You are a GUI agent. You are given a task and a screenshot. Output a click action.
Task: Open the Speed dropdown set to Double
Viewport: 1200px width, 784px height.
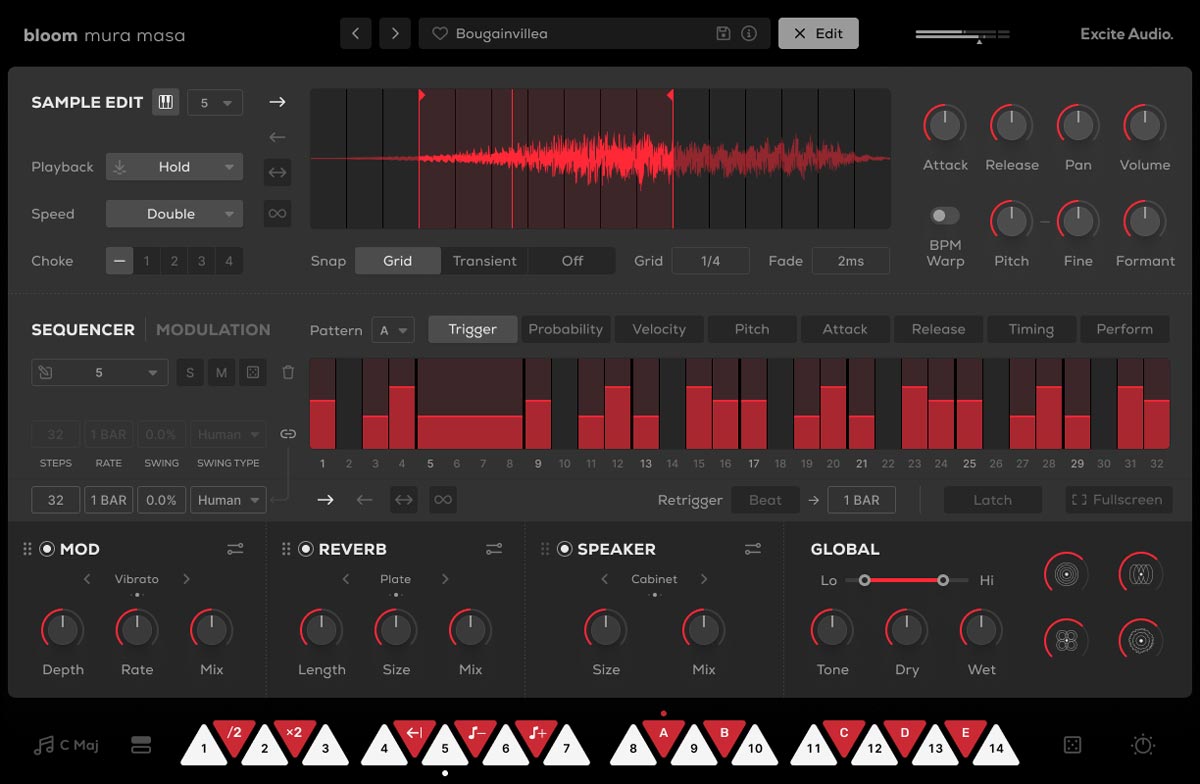174,213
